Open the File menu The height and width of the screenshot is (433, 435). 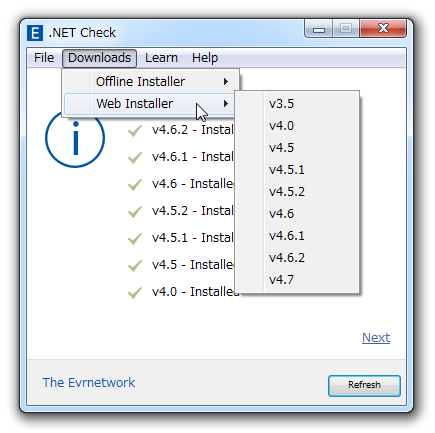point(44,58)
